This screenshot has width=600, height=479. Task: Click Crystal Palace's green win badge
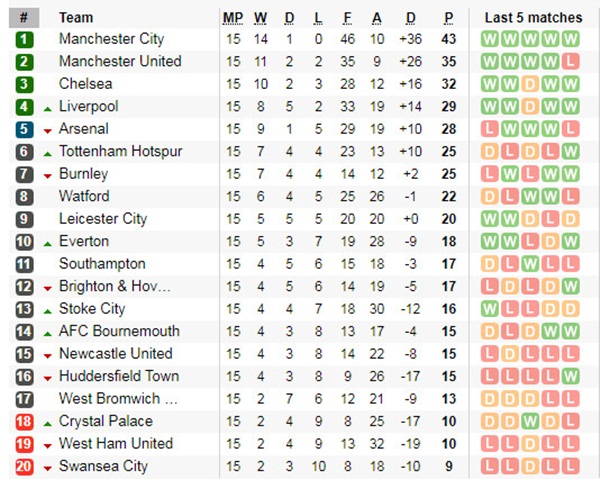530,422
